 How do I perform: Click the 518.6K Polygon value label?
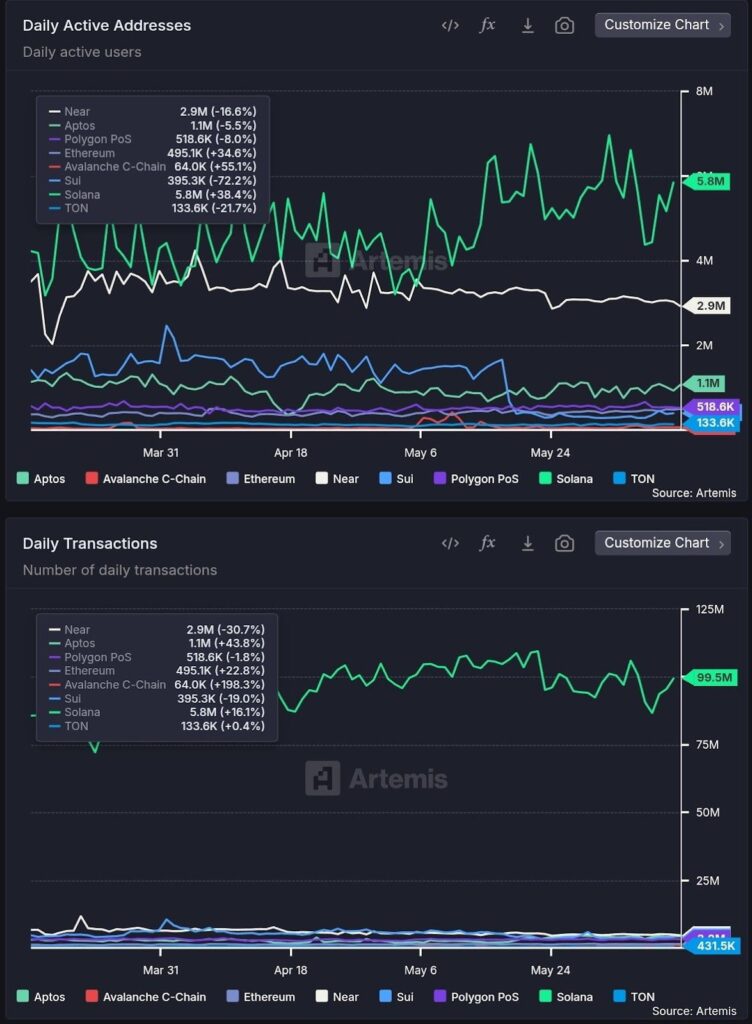pyautogui.click(x=712, y=406)
